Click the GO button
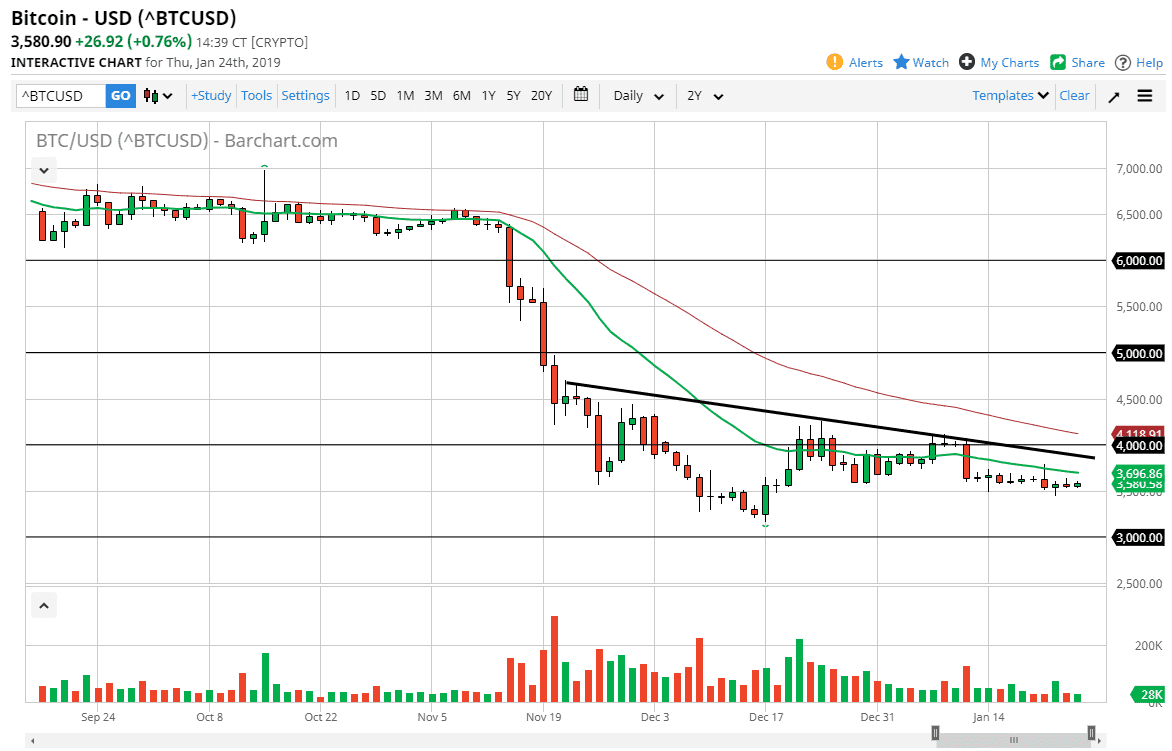 (x=120, y=95)
